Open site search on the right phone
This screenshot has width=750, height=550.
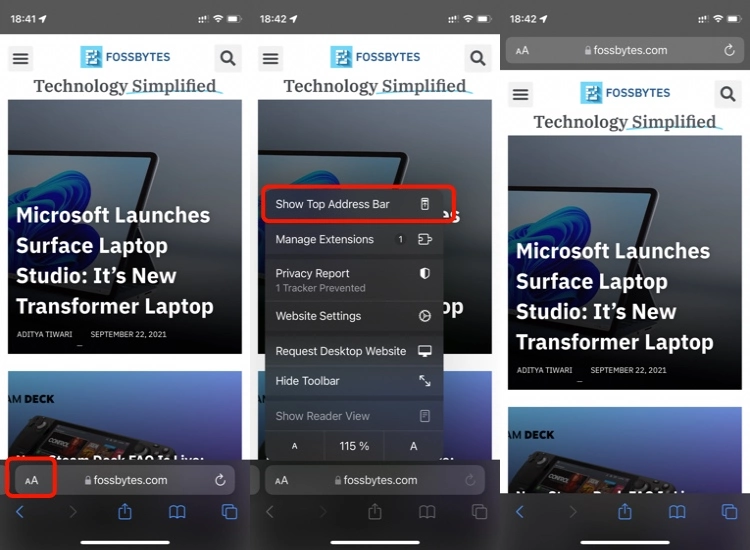click(x=728, y=94)
